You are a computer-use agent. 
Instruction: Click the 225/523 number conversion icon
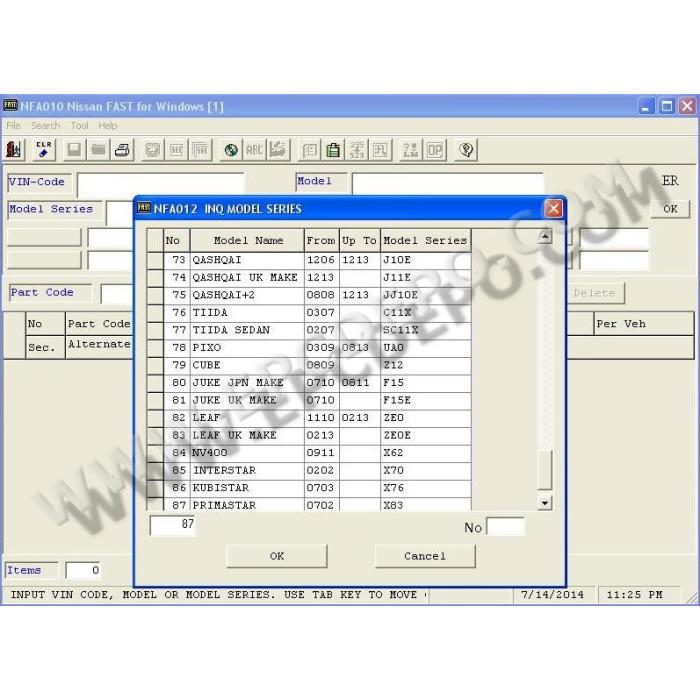coord(357,150)
